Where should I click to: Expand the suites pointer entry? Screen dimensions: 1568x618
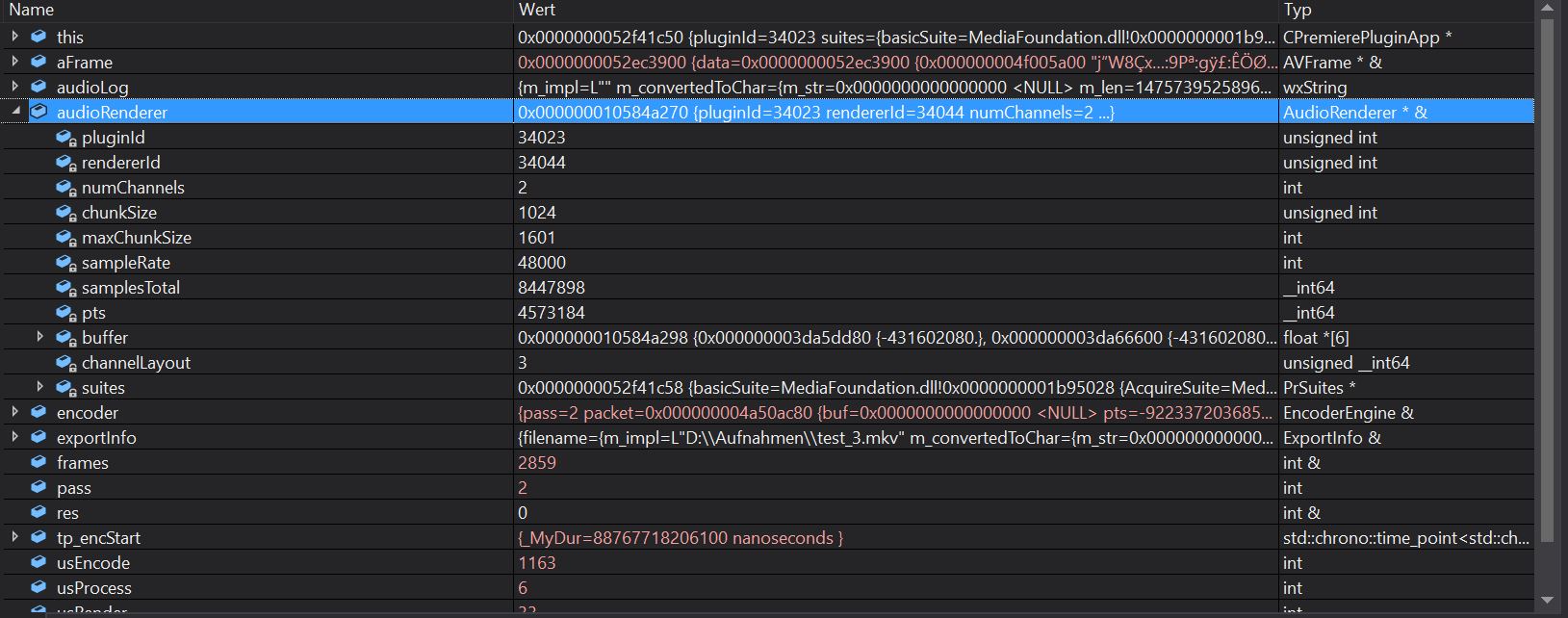[x=39, y=387]
